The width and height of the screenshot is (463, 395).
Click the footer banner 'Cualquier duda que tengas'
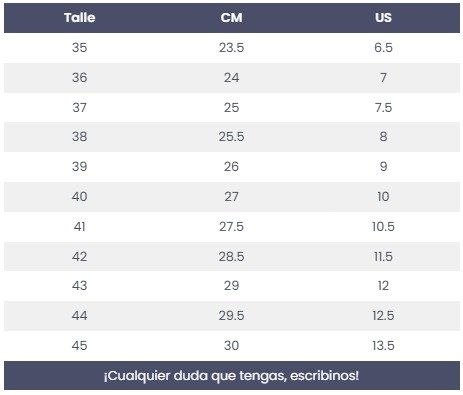pyautogui.click(x=232, y=376)
